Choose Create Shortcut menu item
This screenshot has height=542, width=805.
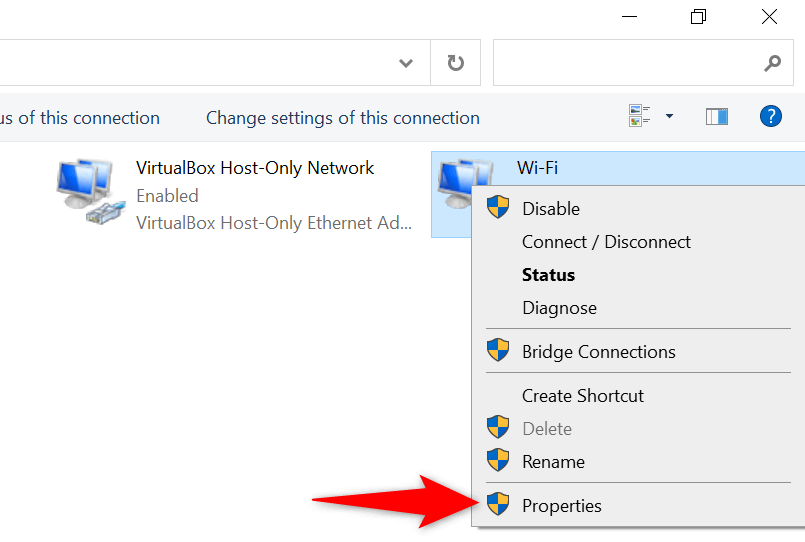point(583,396)
